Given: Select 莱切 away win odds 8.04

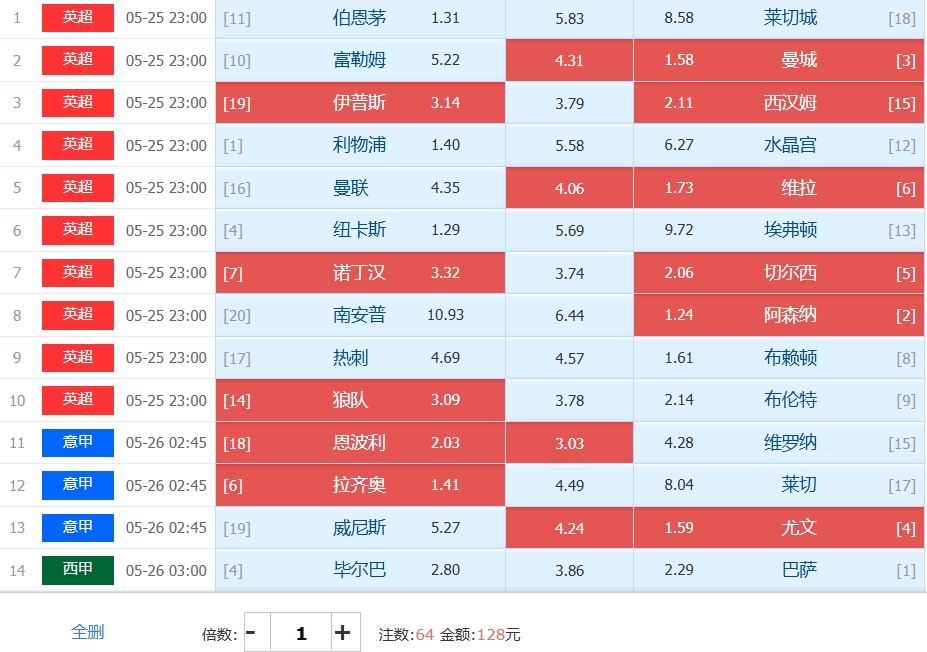Looking at the screenshot, I should tap(779, 485).
